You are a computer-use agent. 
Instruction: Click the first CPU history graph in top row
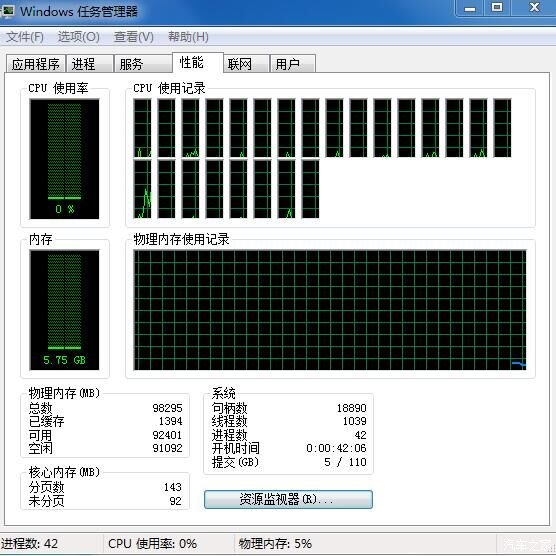click(142, 128)
